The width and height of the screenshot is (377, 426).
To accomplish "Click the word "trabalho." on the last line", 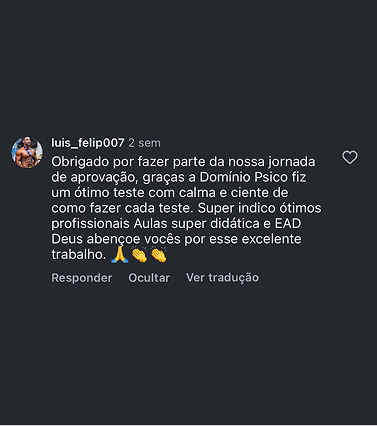I will 79,254.
